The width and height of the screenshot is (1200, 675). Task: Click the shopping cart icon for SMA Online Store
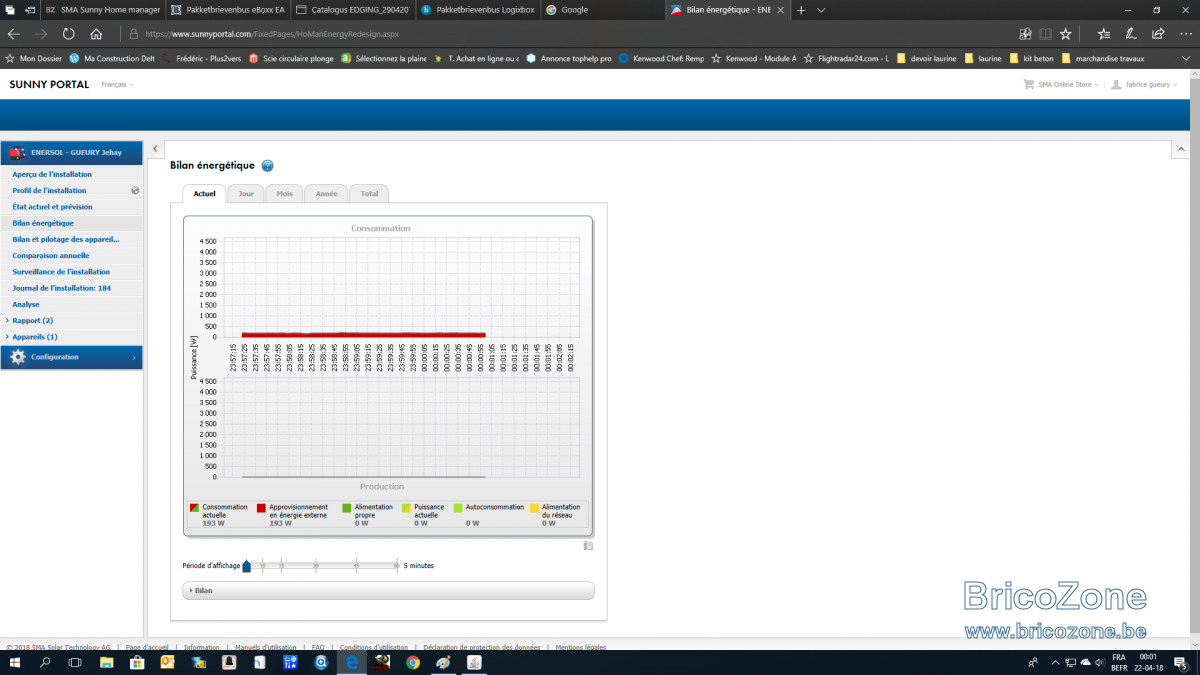click(1029, 85)
